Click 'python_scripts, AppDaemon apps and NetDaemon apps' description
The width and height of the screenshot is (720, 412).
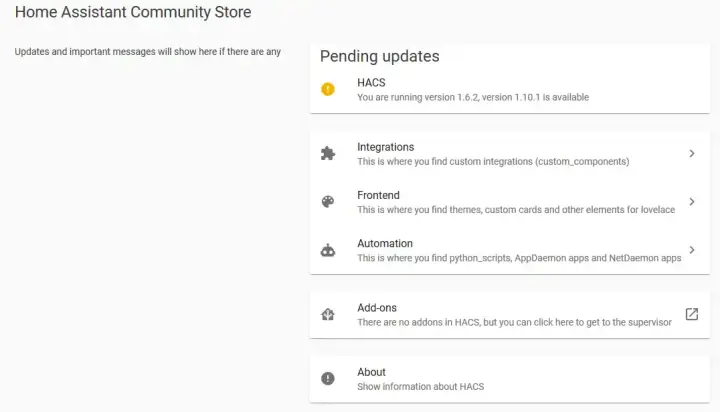[x=519, y=258]
